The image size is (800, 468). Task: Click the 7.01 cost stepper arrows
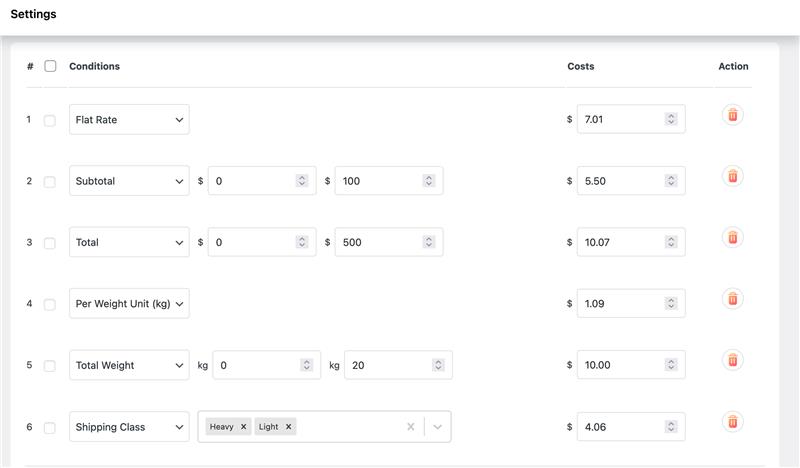[671, 119]
